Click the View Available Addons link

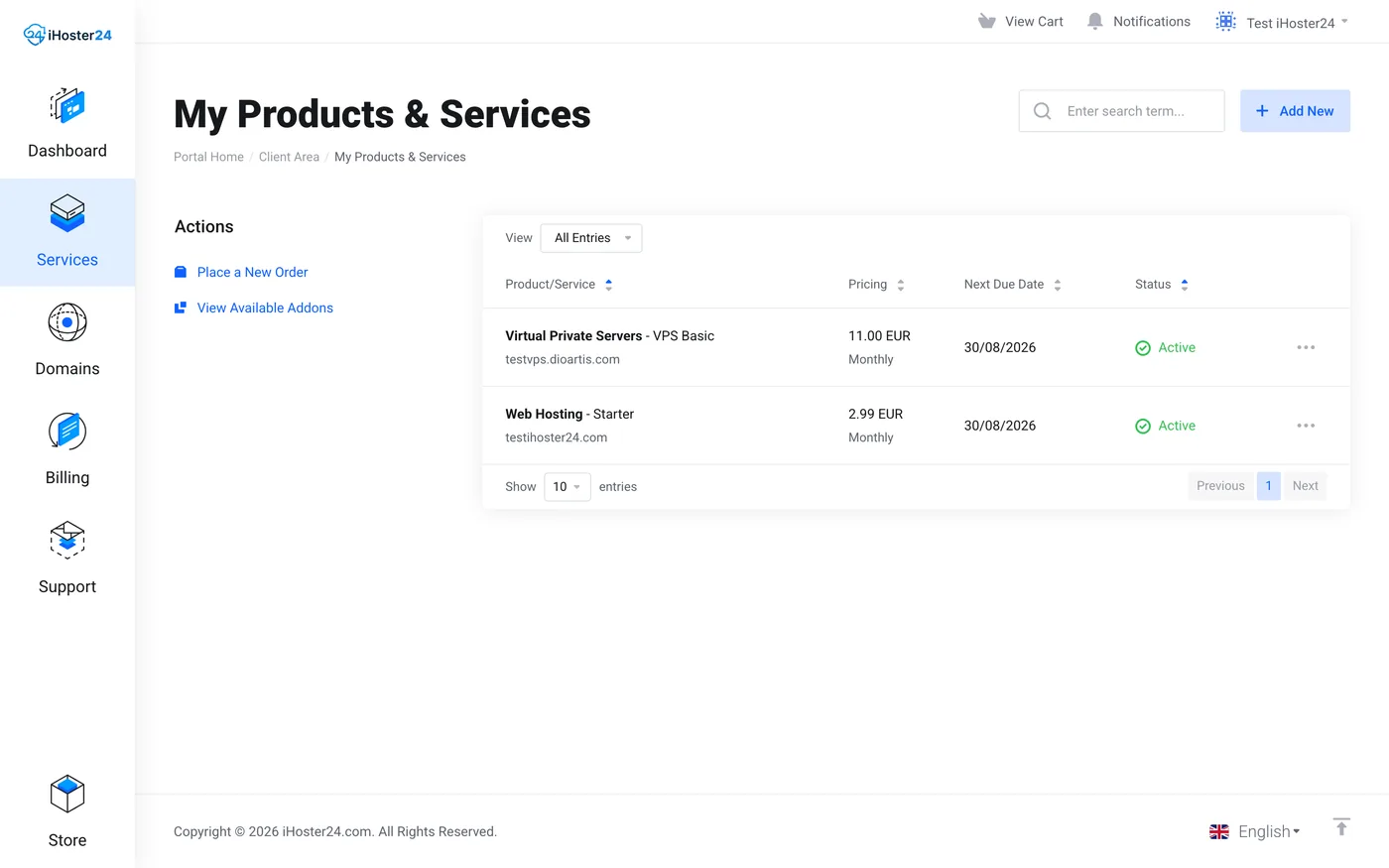point(265,308)
